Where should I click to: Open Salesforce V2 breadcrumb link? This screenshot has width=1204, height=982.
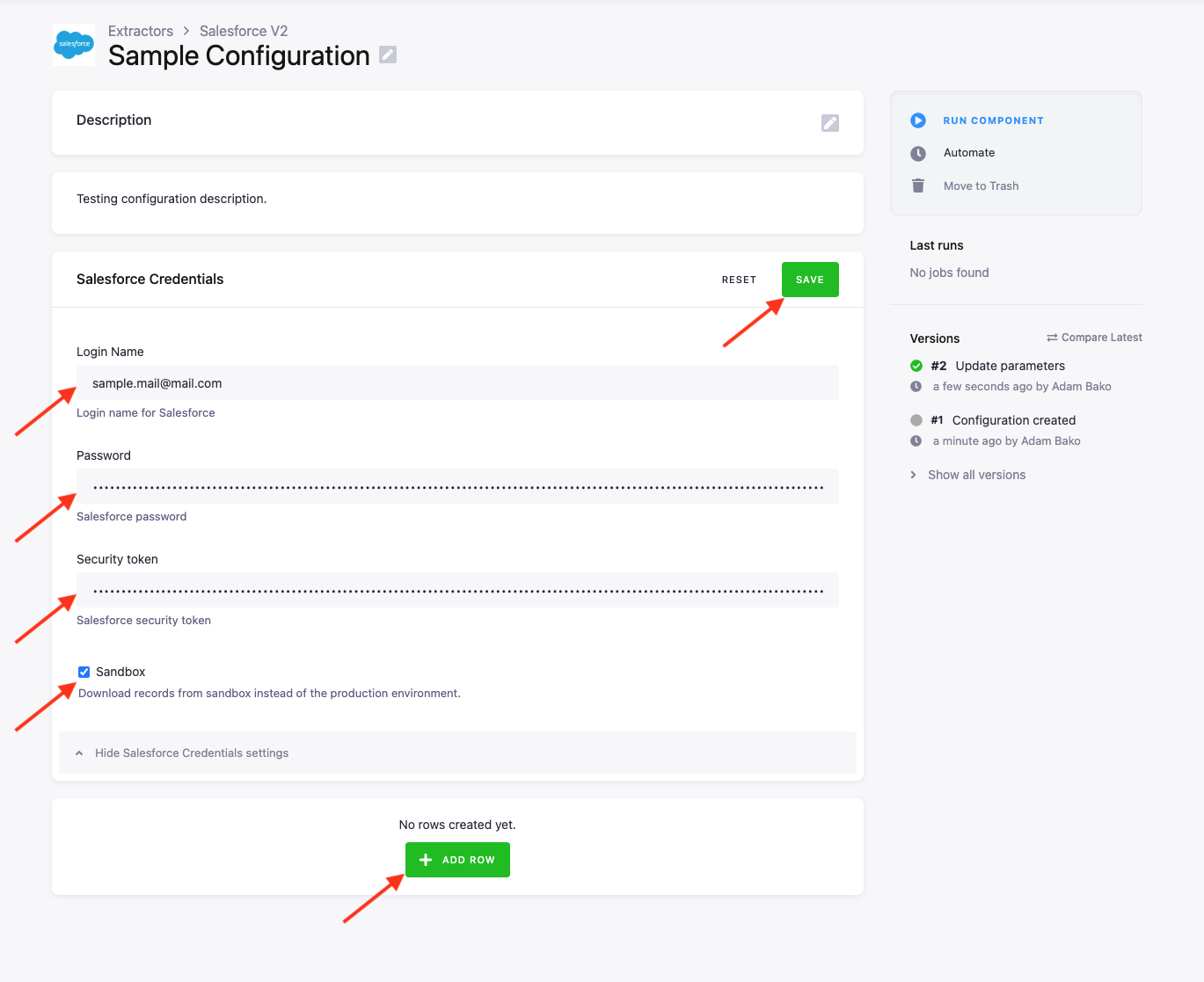coord(244,31)
